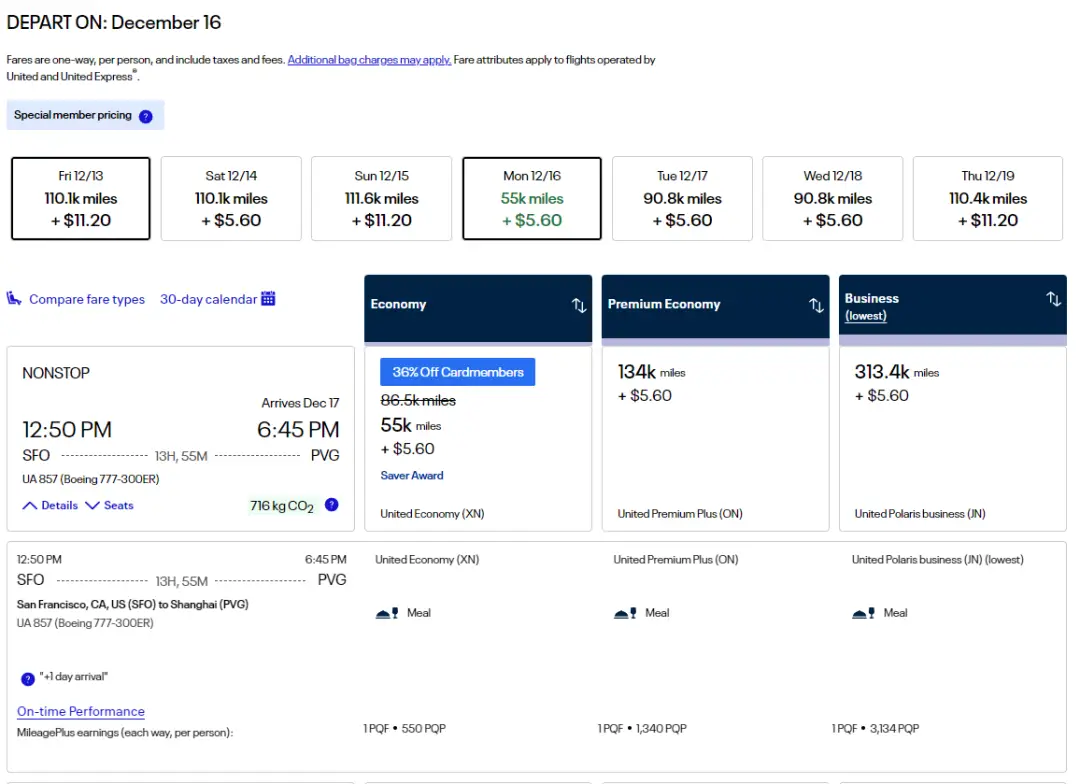
Task: Open the 30-day calendar icon
Action: point(268,299)
